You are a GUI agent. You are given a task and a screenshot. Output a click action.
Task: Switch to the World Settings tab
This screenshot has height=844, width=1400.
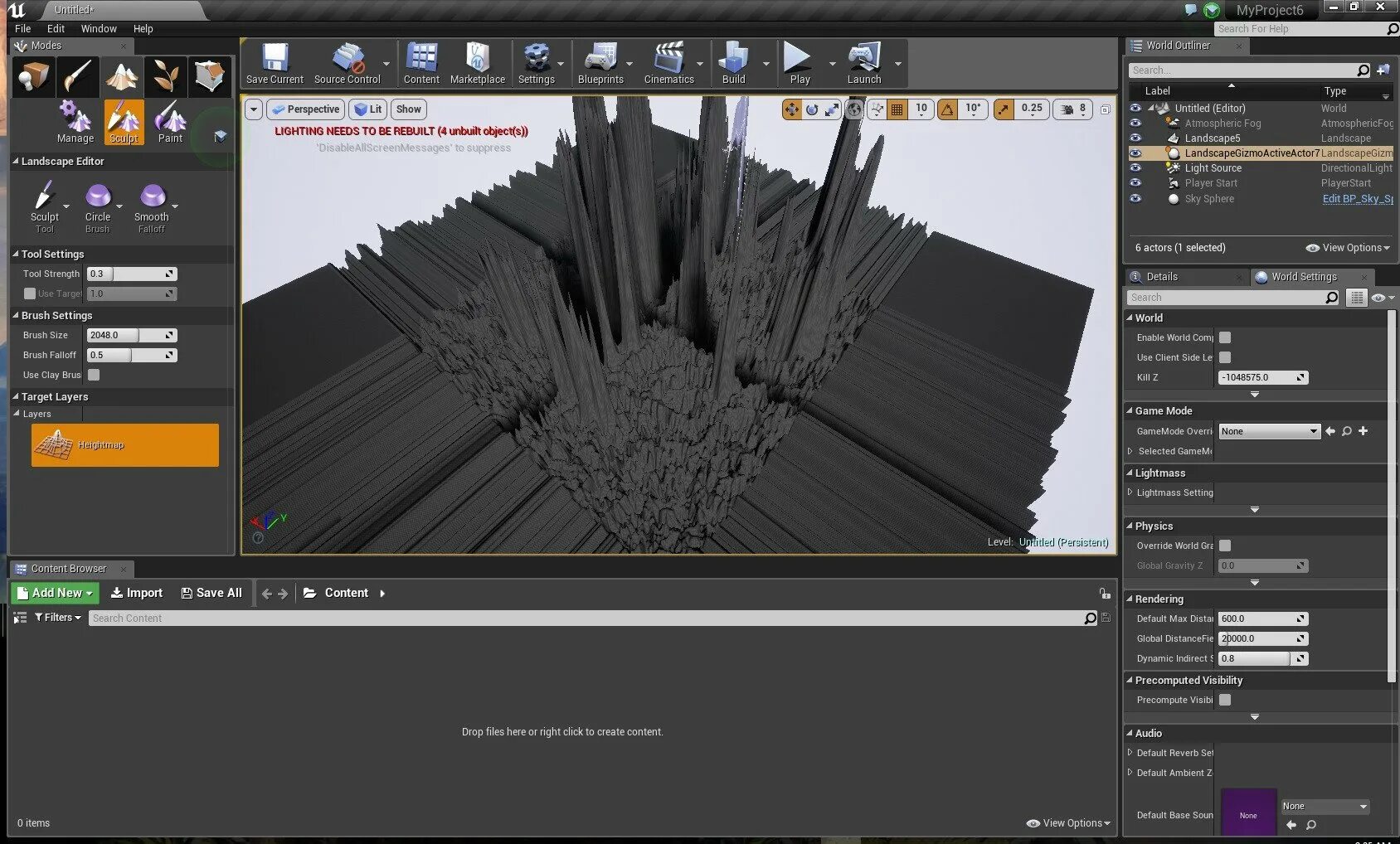pyautogui.click(x=1303, y=277)
